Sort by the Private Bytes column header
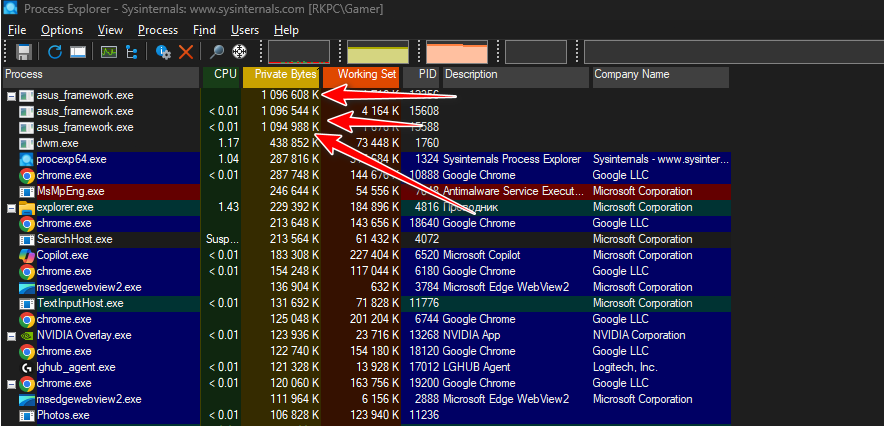Screen dimensions: 884x426 [281, 77]
